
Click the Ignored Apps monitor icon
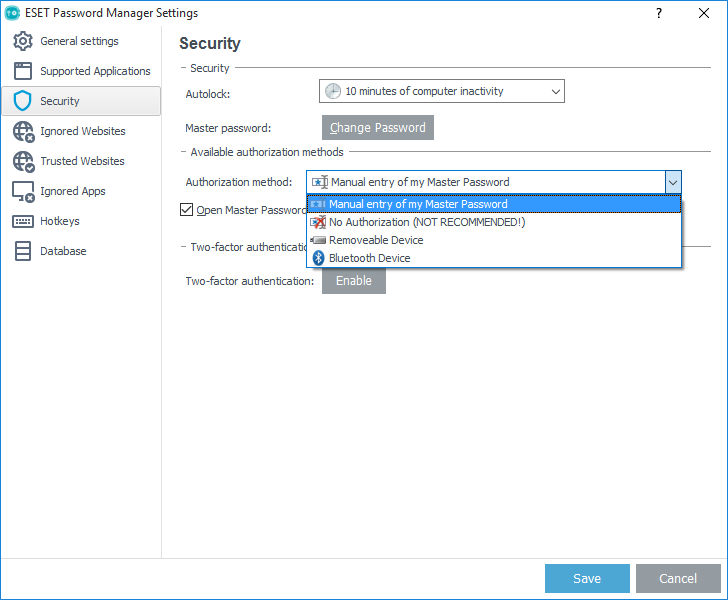(x=23, y=191)
